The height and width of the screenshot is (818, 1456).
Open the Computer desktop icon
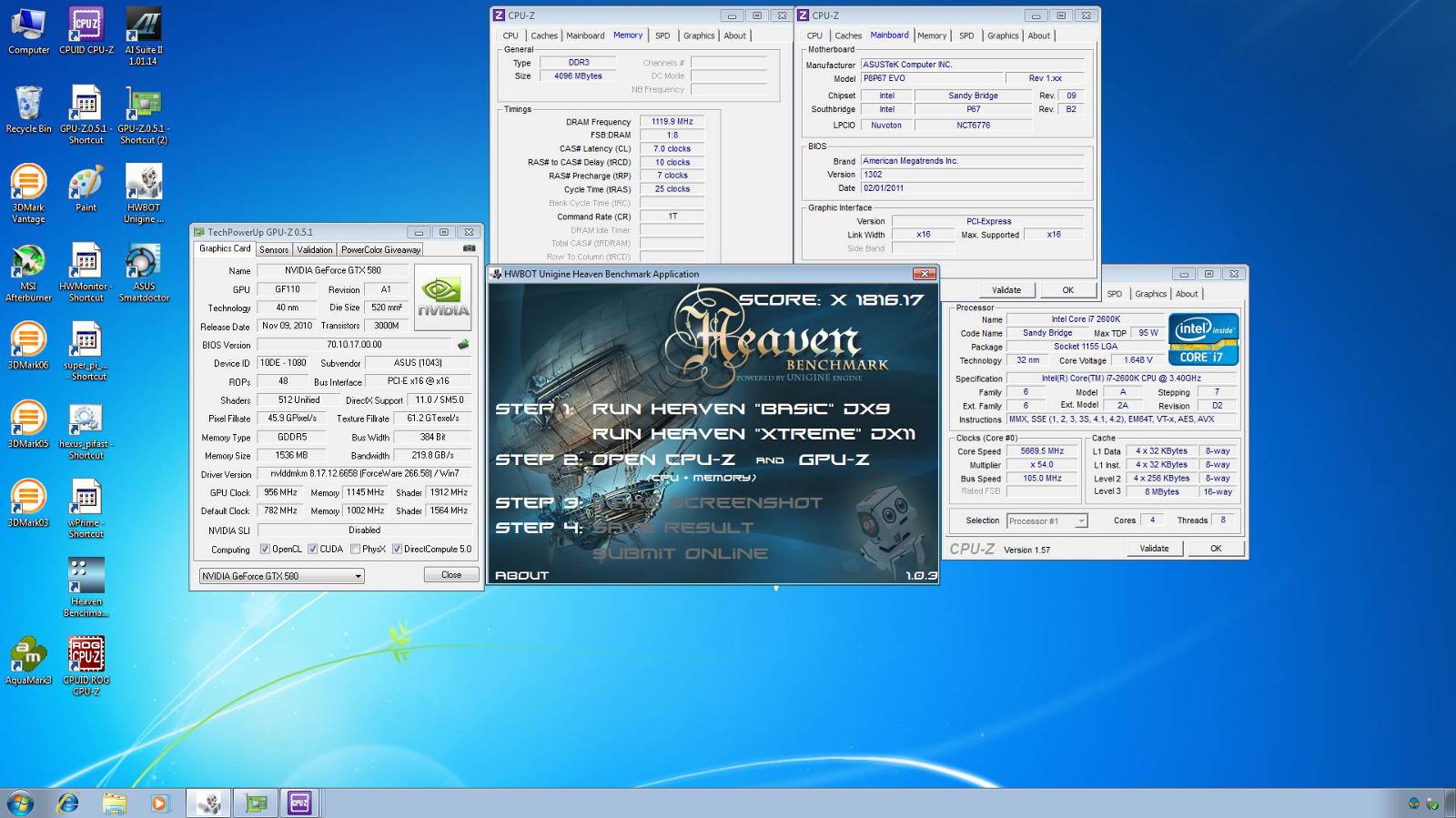point(28,31)
